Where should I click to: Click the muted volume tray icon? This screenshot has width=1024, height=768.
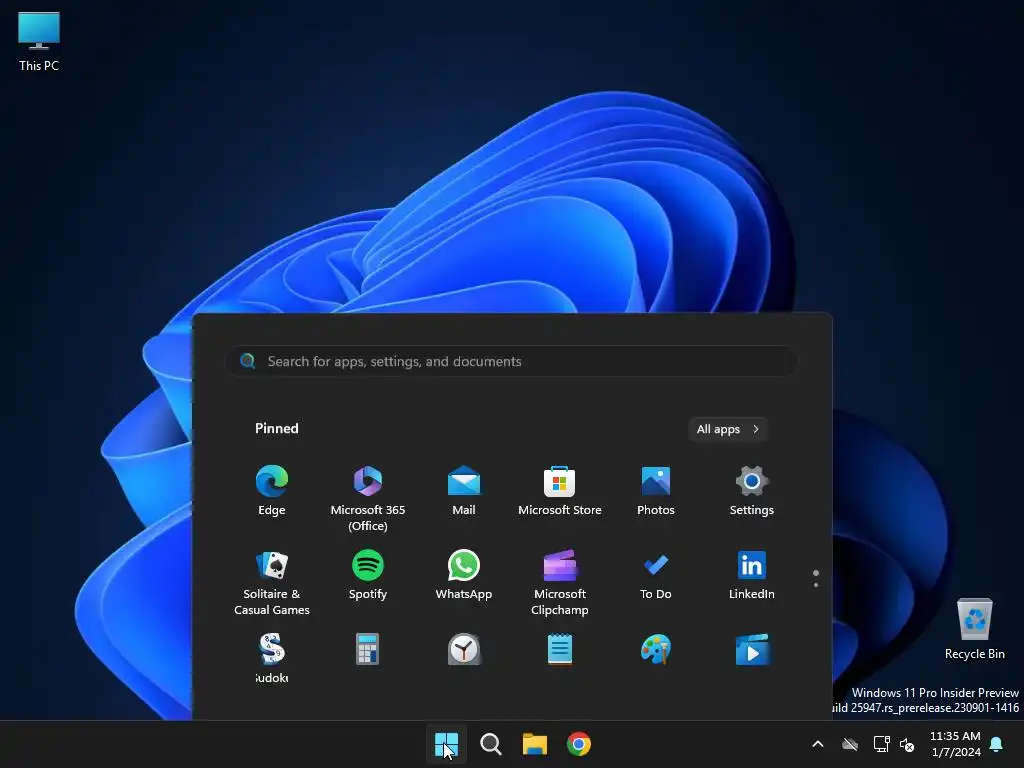pos(907,744)
